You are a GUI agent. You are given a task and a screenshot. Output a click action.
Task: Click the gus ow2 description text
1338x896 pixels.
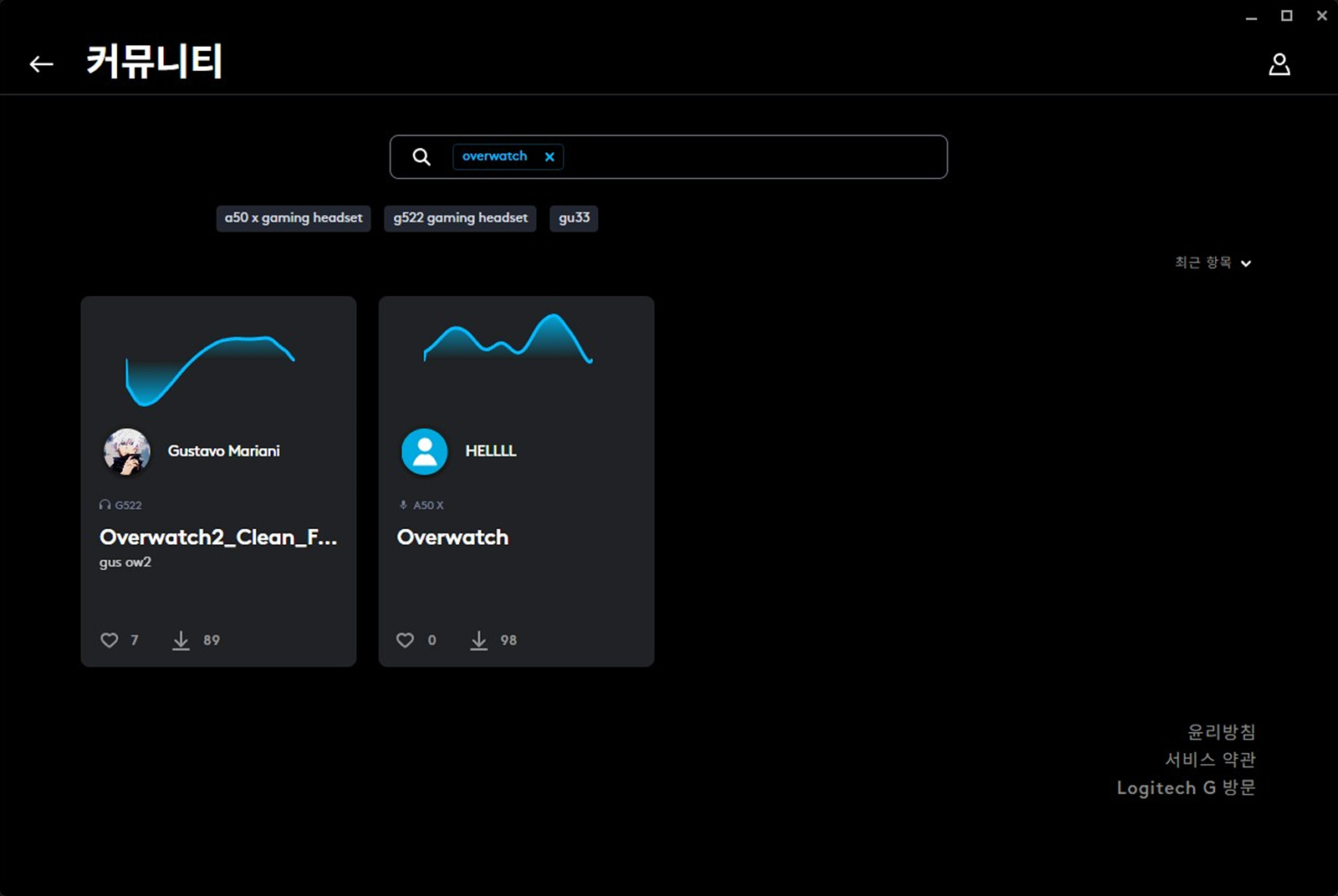tap(125, 563)
